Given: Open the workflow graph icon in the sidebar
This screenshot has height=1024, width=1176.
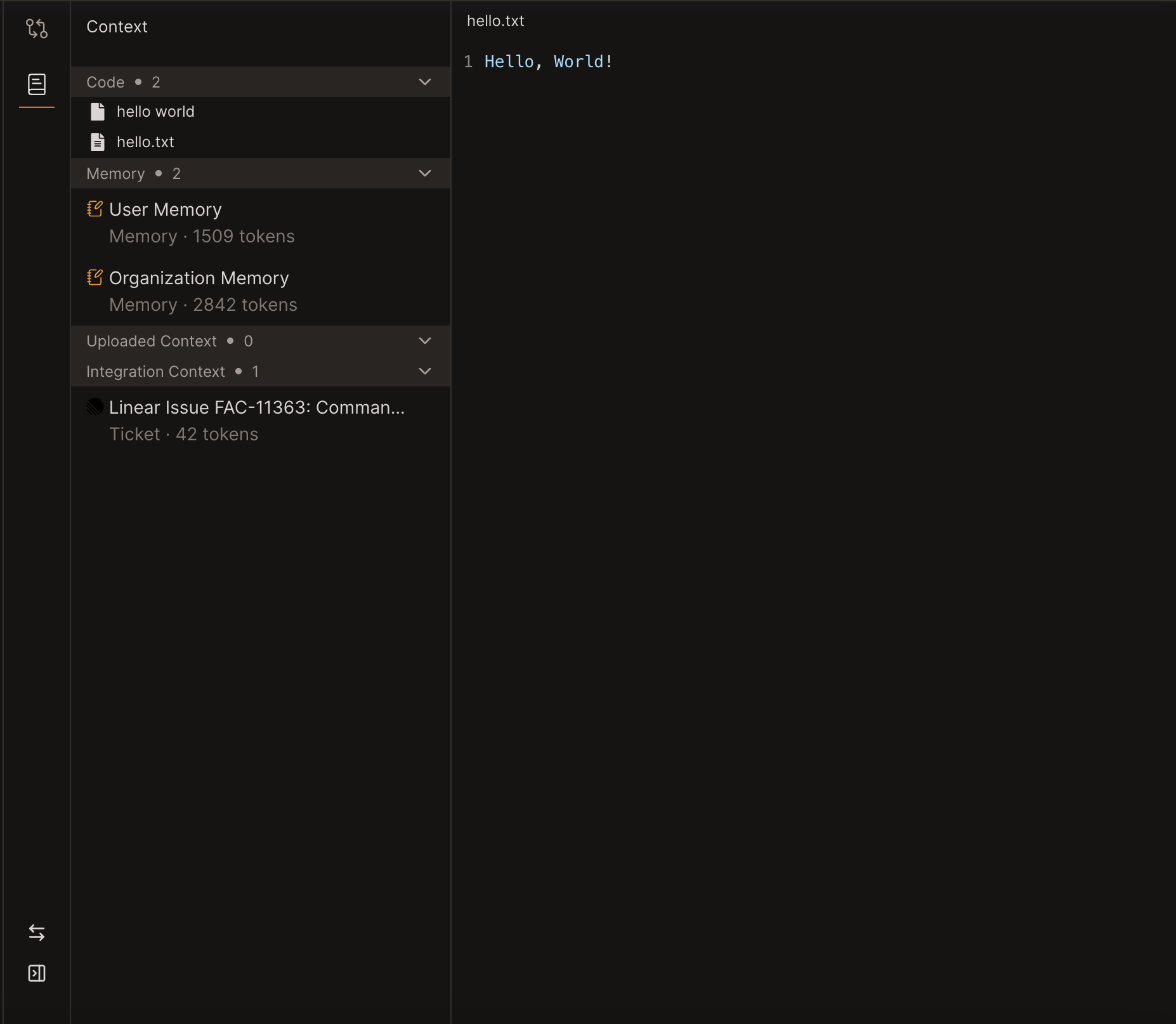Looking at the screenshot, I should pos(36,28).
